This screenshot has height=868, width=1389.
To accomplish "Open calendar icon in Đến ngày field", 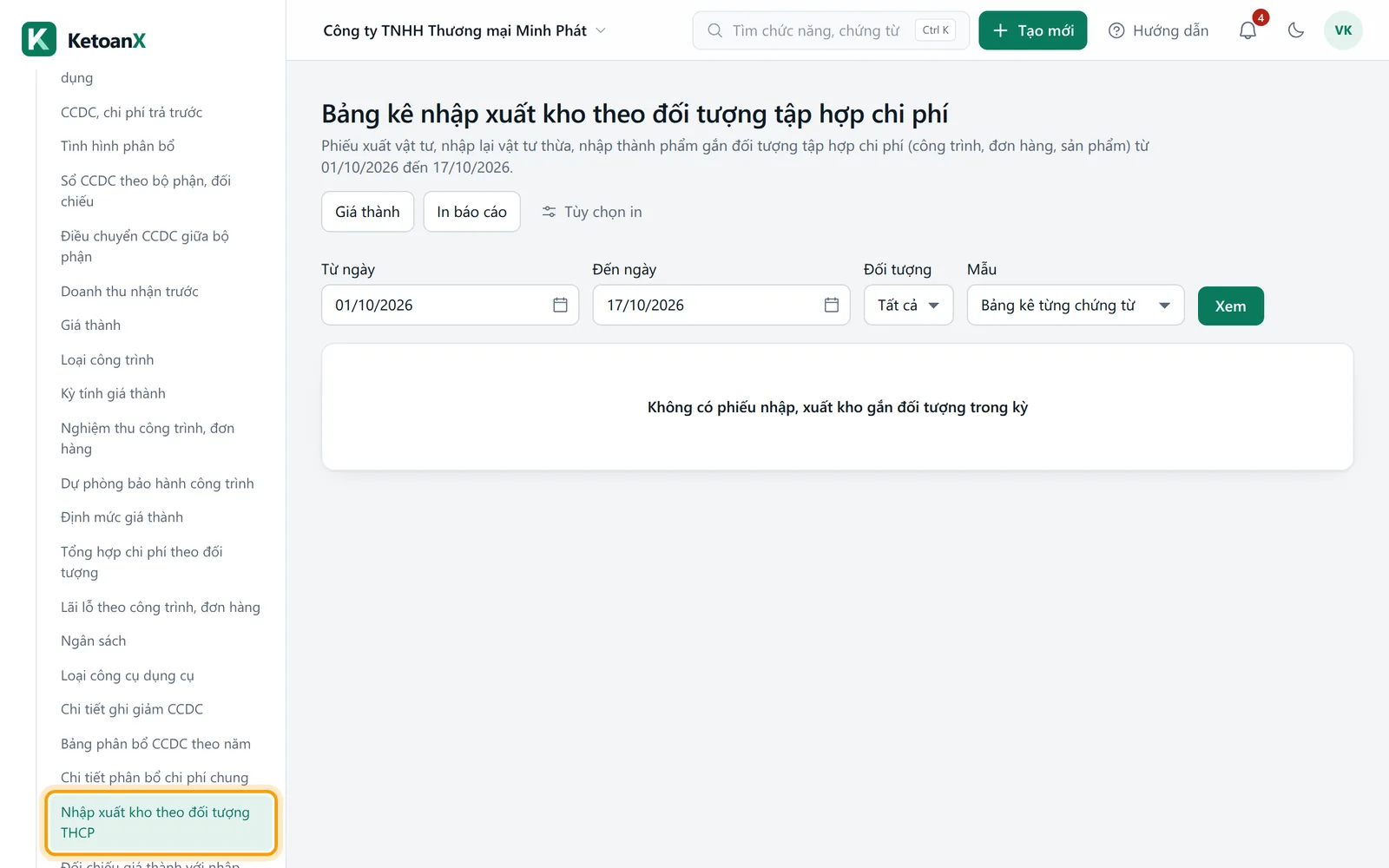I will point(832,305).
